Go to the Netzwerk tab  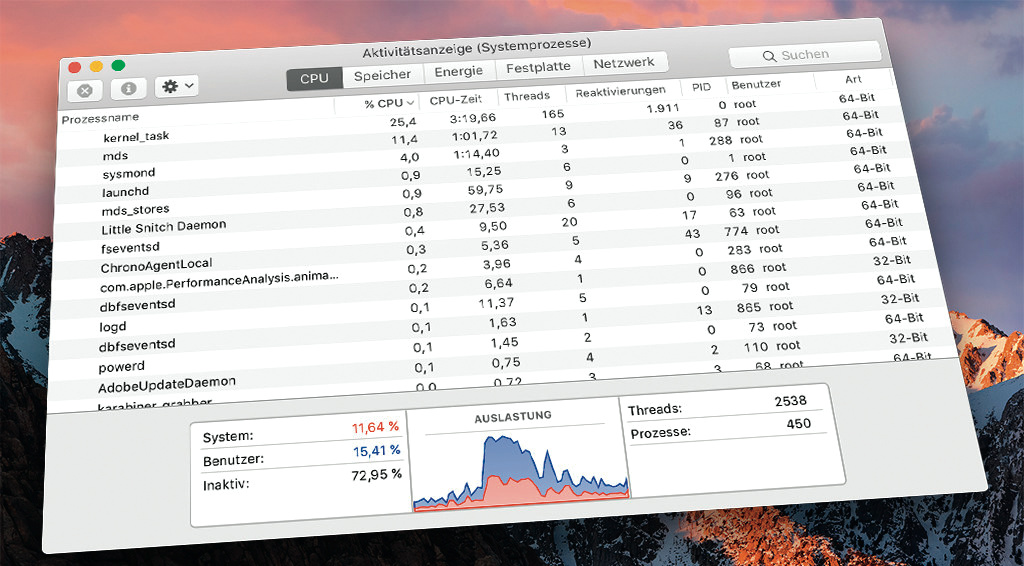(x=624, y=63)
